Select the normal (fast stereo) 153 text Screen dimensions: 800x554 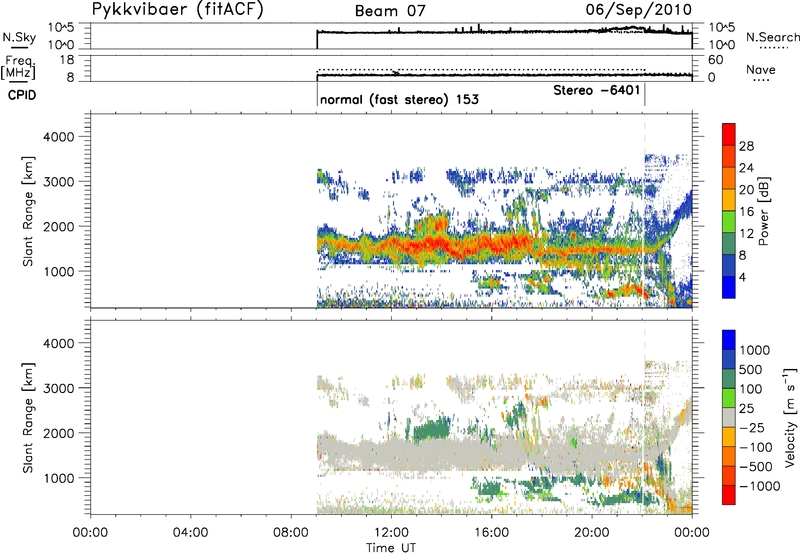tap(399, 99)
